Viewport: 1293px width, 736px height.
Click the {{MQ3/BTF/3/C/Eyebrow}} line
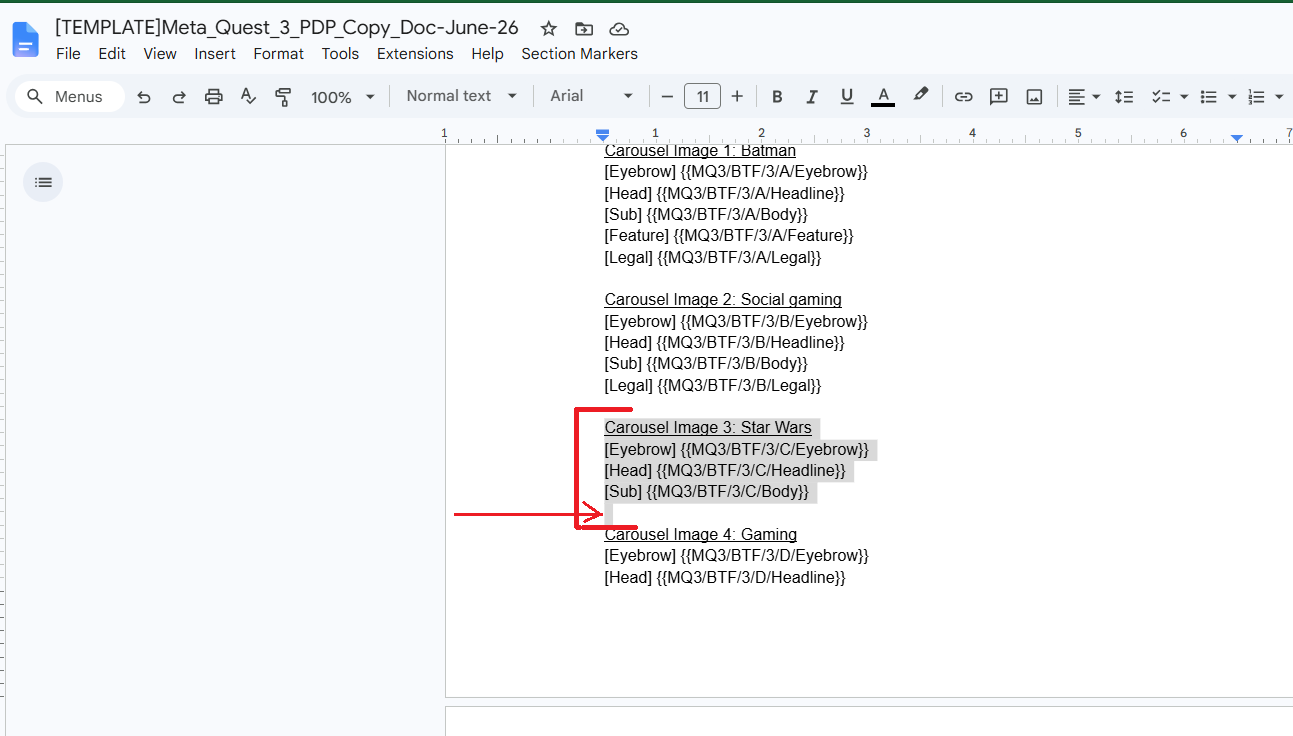(x=736, y=450)
